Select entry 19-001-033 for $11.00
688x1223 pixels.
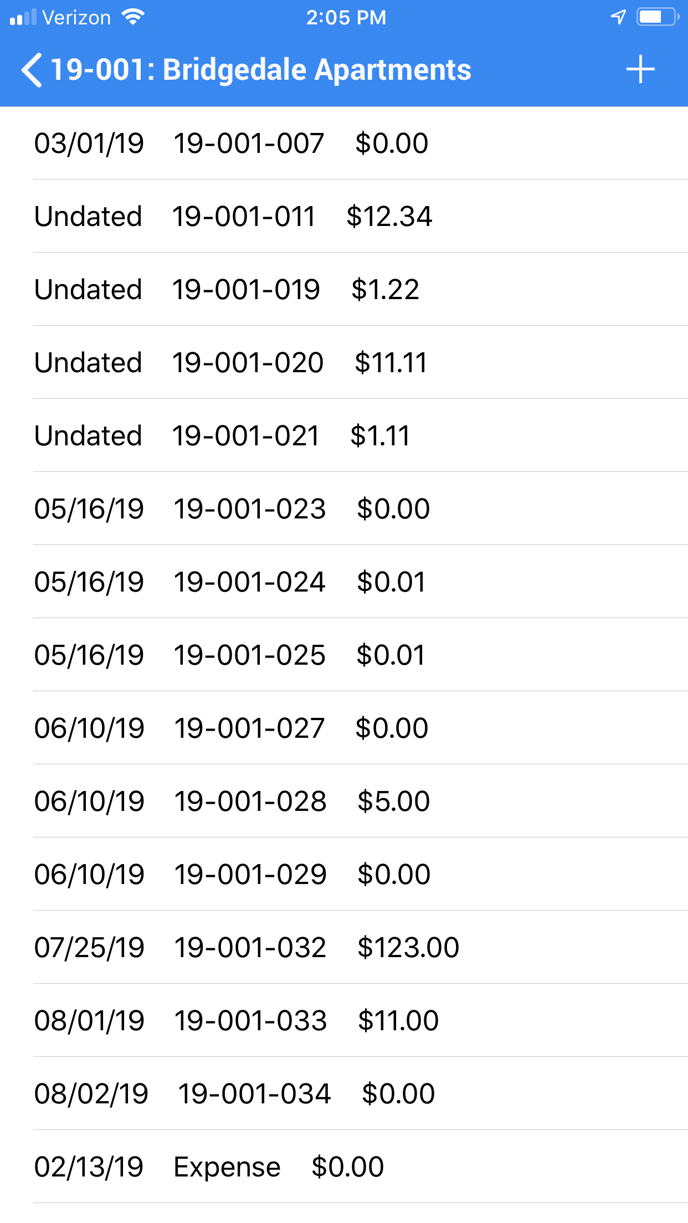coord(344,1020)
